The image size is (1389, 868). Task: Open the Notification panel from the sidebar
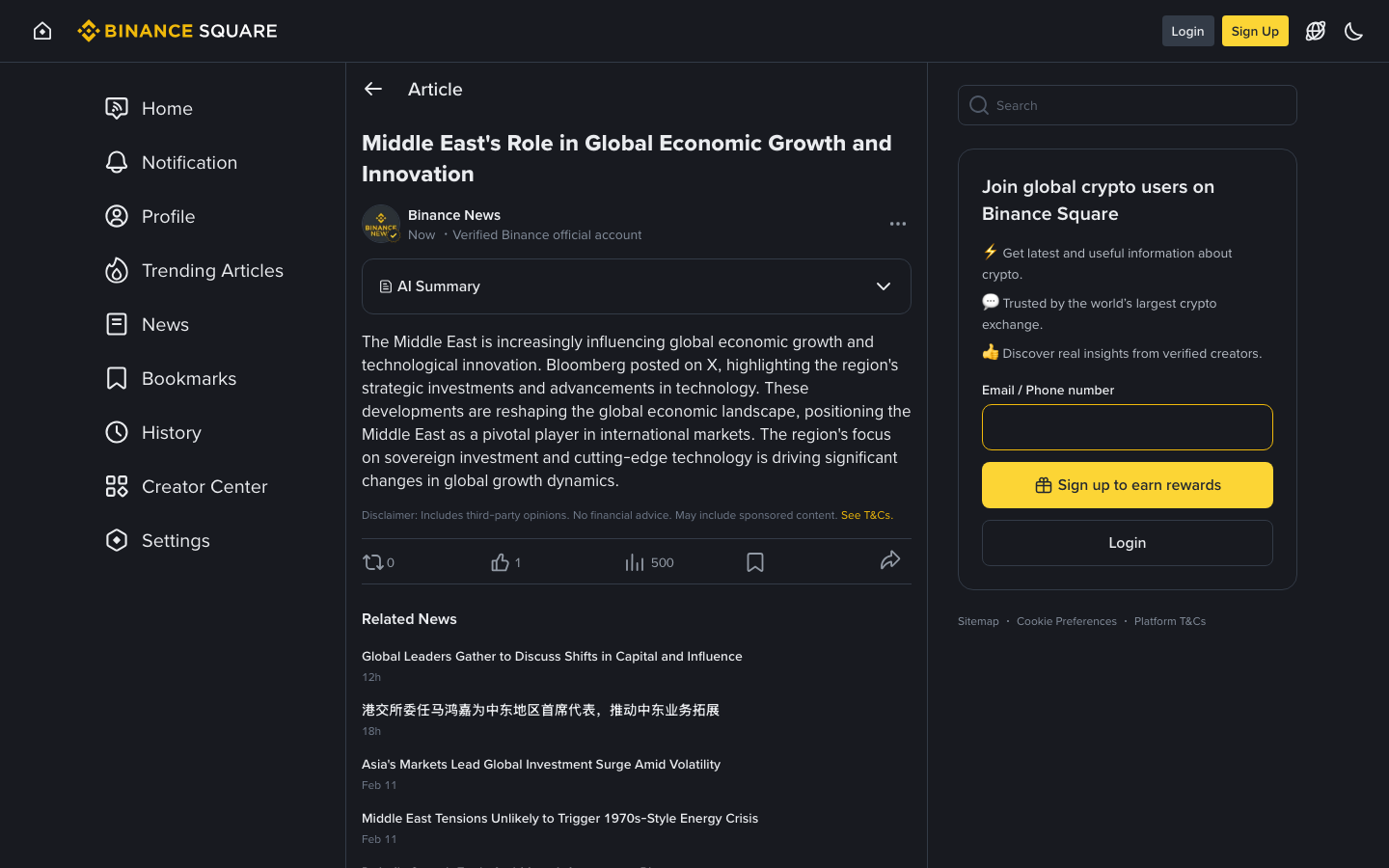tap(189, 162)
